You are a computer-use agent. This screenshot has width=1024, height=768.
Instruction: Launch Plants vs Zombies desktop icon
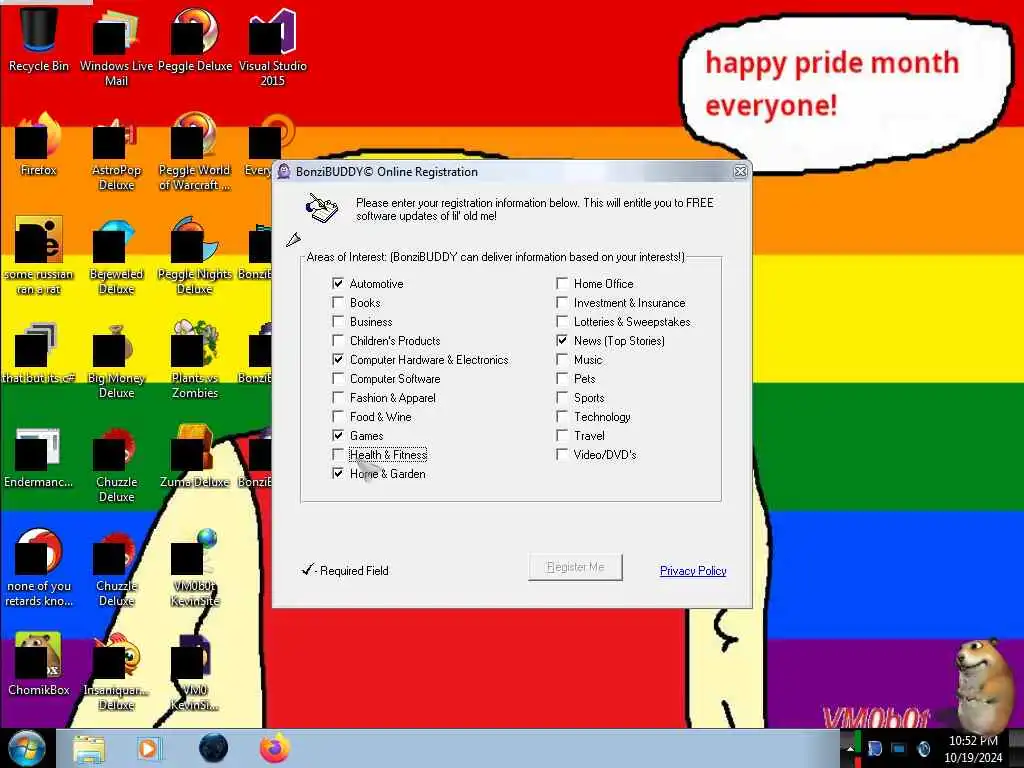[x=195, y=360]
